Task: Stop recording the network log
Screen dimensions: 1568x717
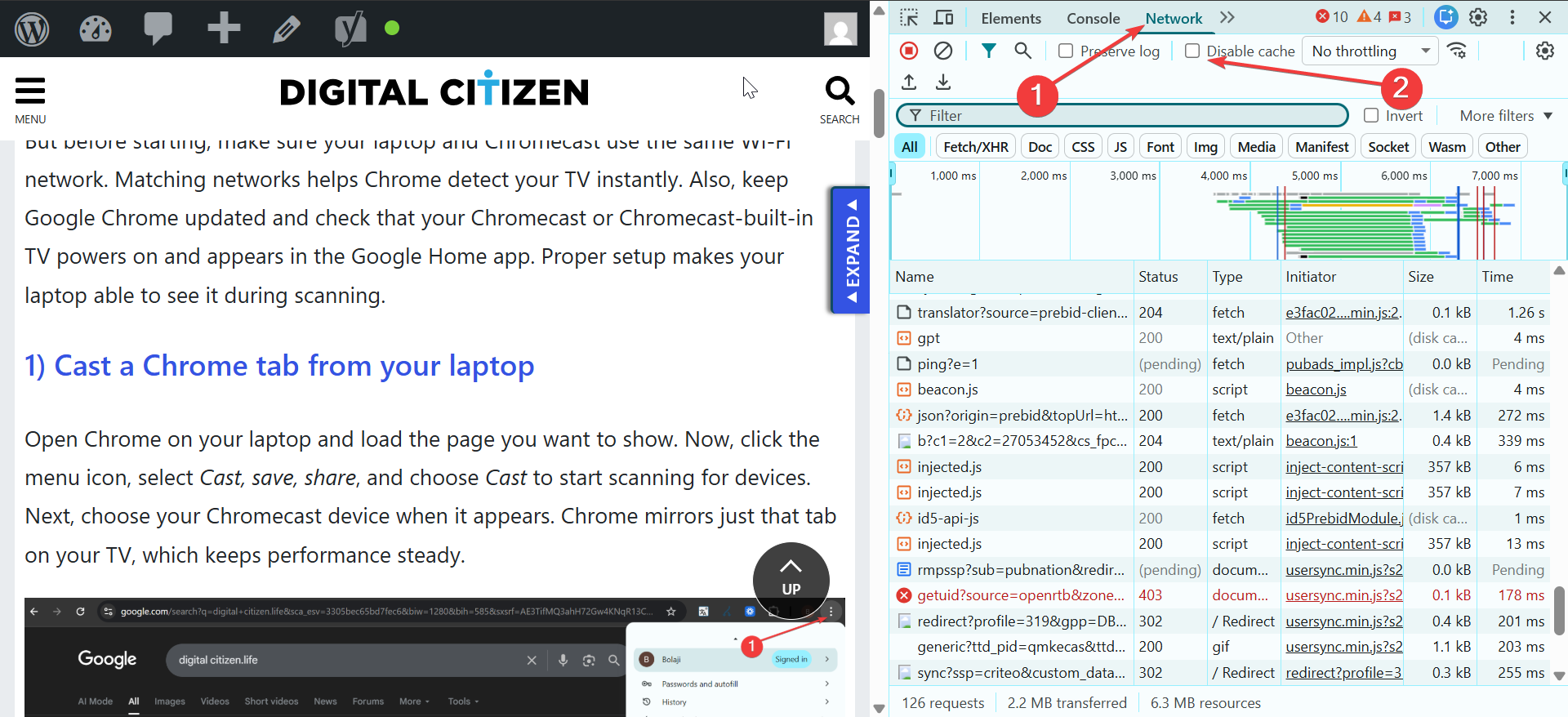Action: 909,51
